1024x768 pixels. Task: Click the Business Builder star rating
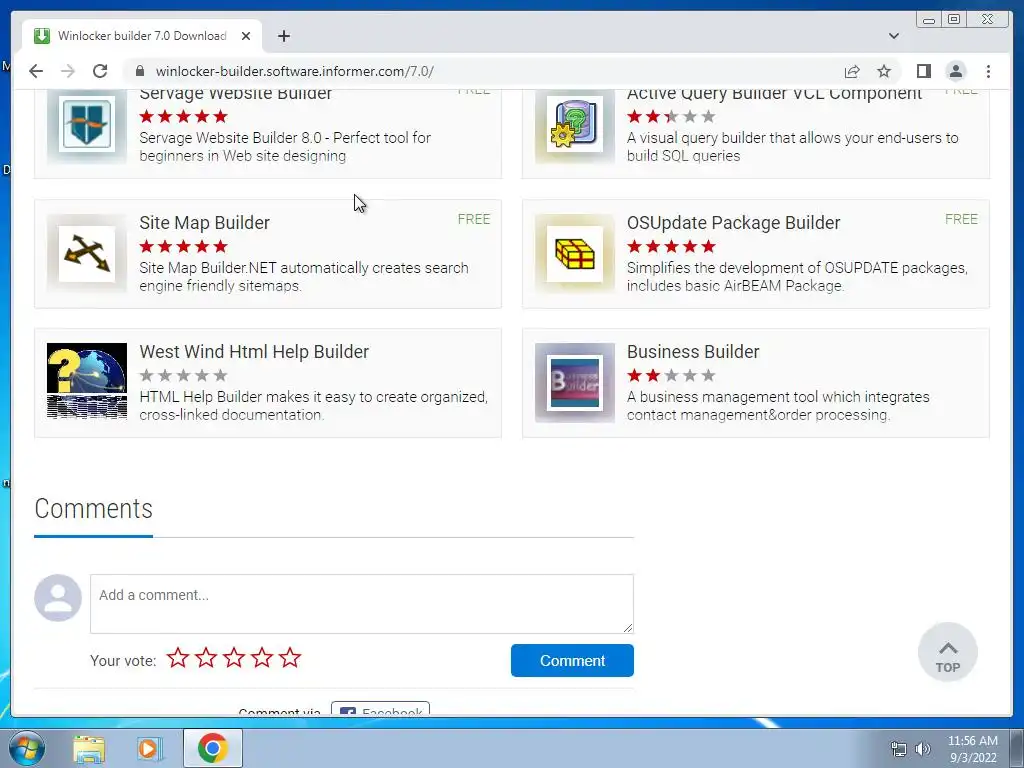tap(671, 376)
